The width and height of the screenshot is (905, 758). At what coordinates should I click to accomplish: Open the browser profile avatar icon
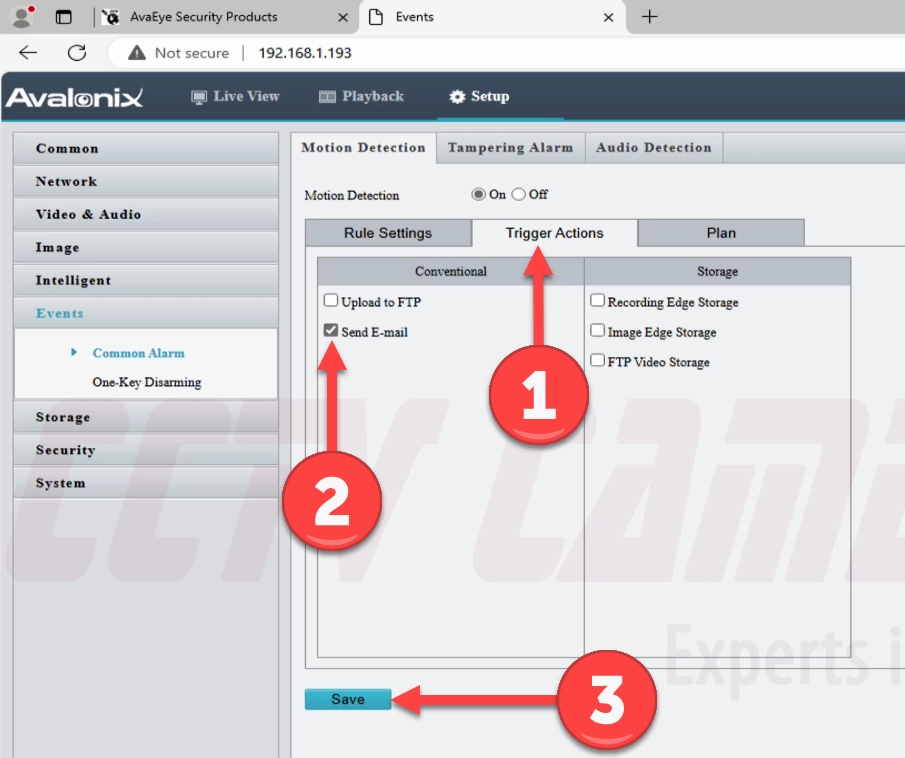click(22, 17)
